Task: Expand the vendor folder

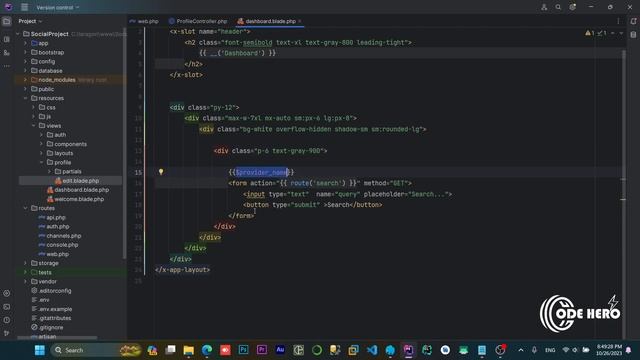Action: 25,282
